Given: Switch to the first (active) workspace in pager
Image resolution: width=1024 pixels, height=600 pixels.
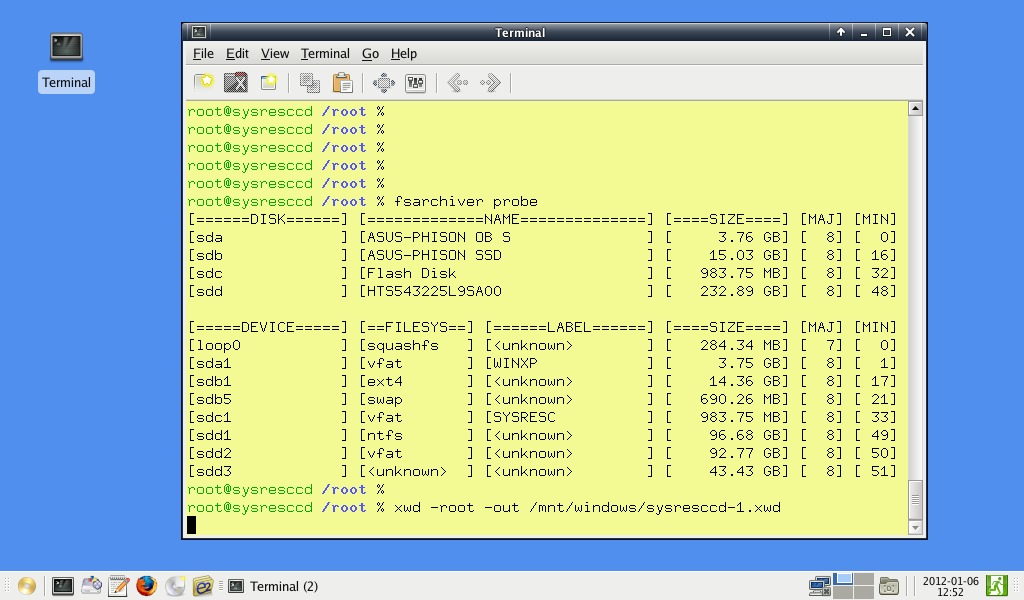Looking at the screenshot, I should click(844, 579).
